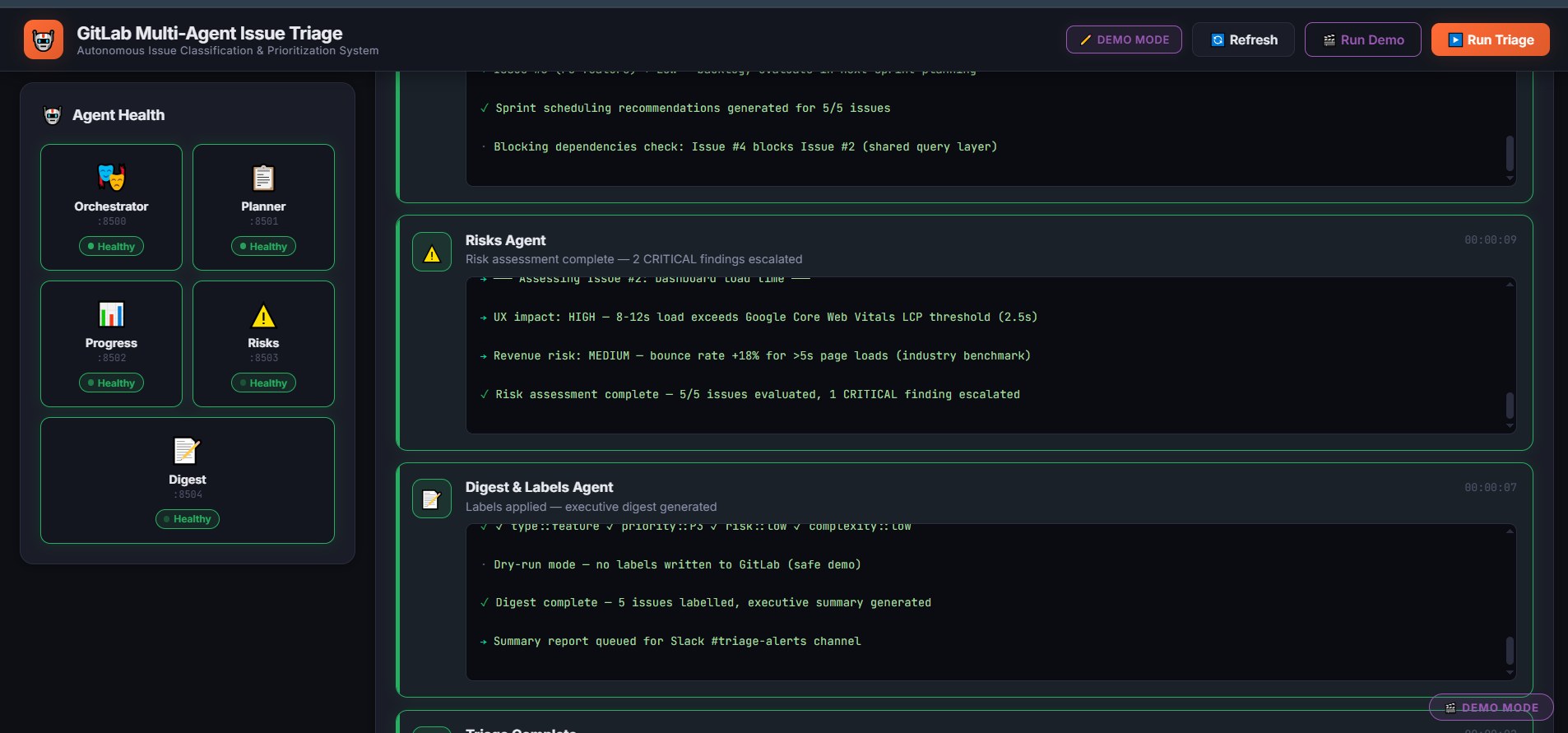Click Digest port :8504 label
The height and width of the screenshot is (733, 1568).
(x=188, y=494)
